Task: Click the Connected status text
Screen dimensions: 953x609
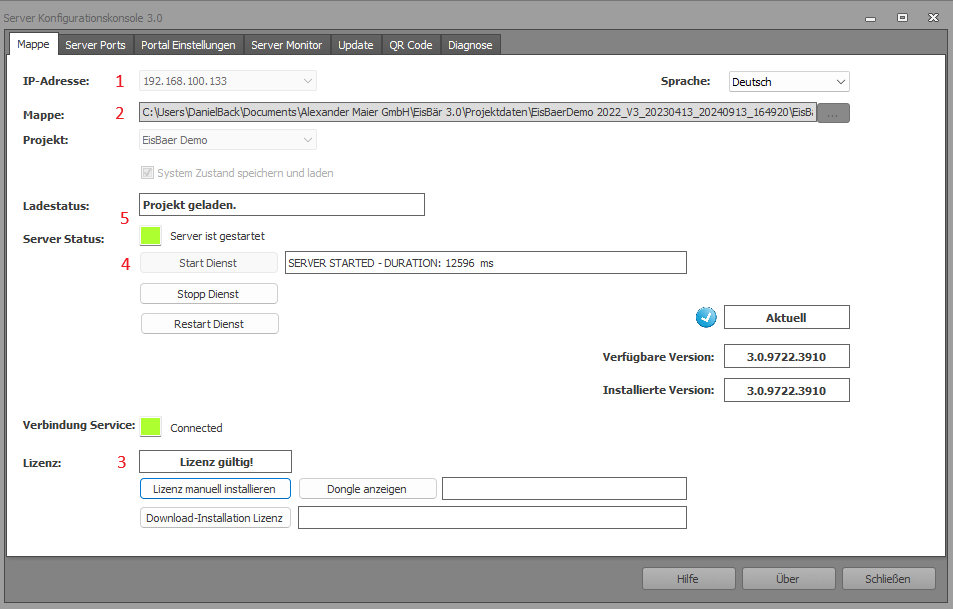Action: coord(196,428)
